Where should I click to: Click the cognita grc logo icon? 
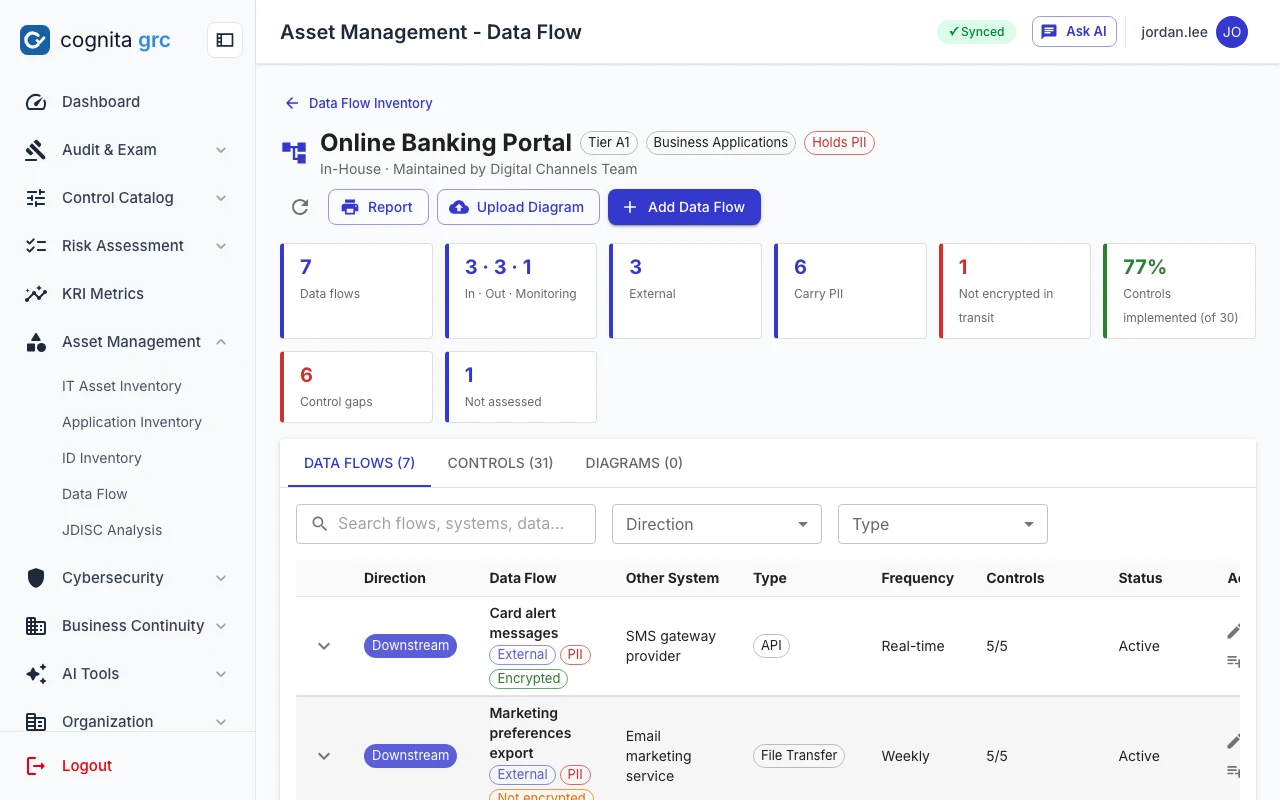coord(35,40)
